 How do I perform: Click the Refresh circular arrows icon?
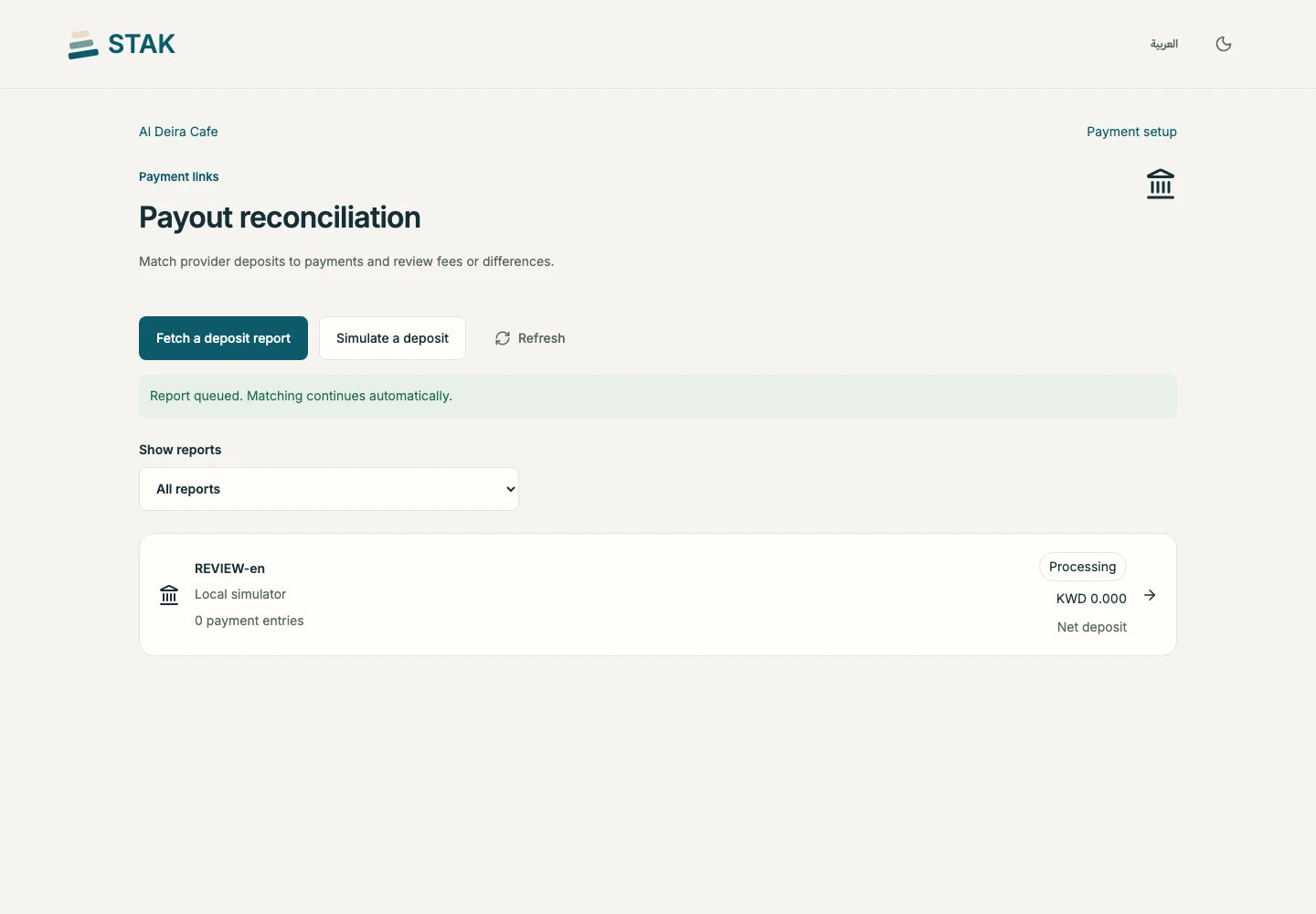[x=503, y=338]
